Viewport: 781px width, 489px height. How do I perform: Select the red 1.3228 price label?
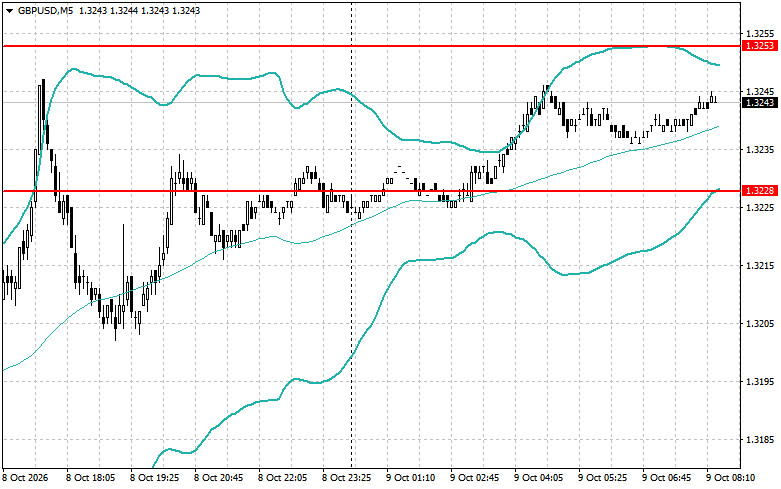pos(759,191)
